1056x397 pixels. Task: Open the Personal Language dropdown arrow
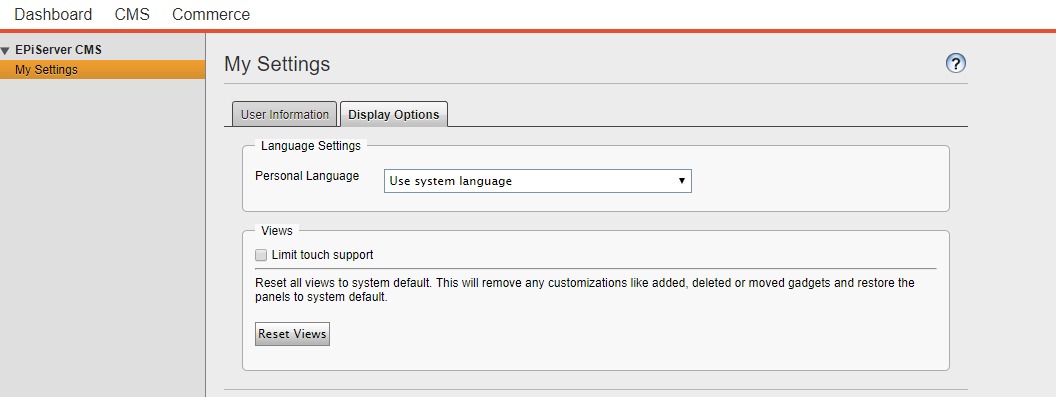[x=682, y=181]
